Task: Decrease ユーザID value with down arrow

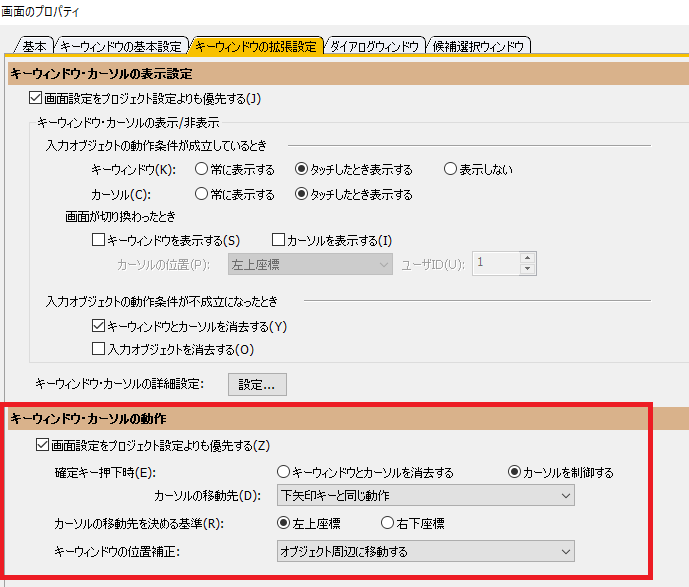Action: pyautogui.click(x=527, y=269)
